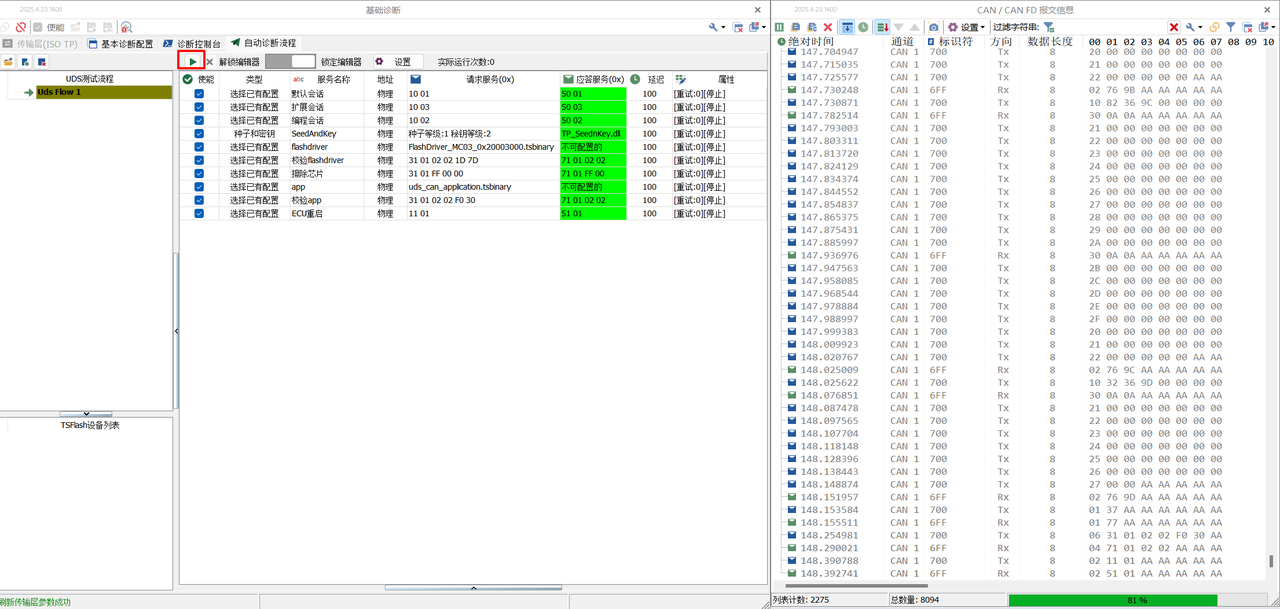Start running the UDS flow with green play button

point(192,62)
